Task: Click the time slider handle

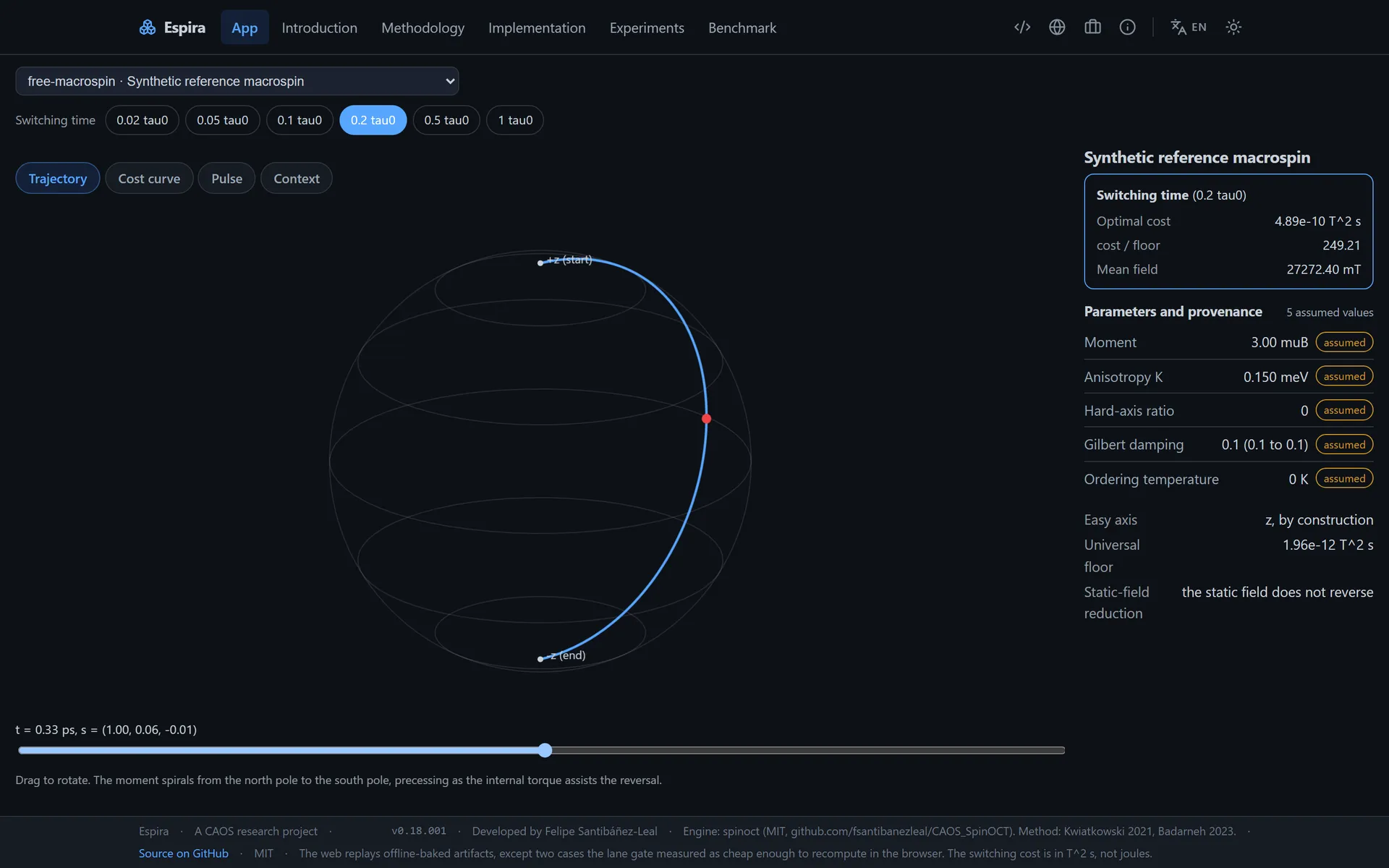Action: [x=545, y=750]
